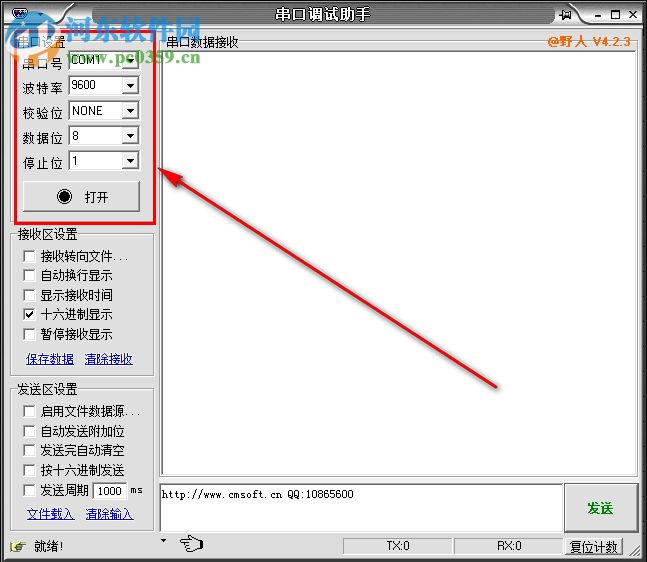This screenshot has height=562, width=647.
Task: Click the RX:0 counter in status bar
Action: point(509,546)
